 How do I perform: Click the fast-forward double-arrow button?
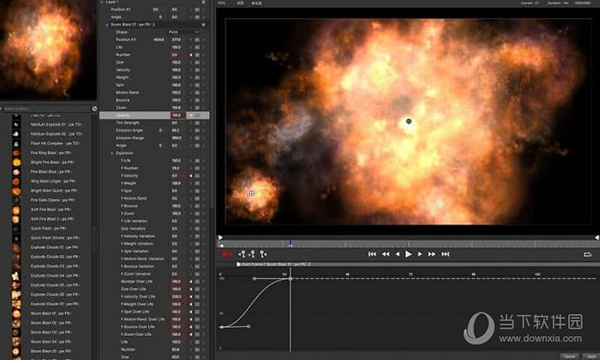[x=432, y=254]
